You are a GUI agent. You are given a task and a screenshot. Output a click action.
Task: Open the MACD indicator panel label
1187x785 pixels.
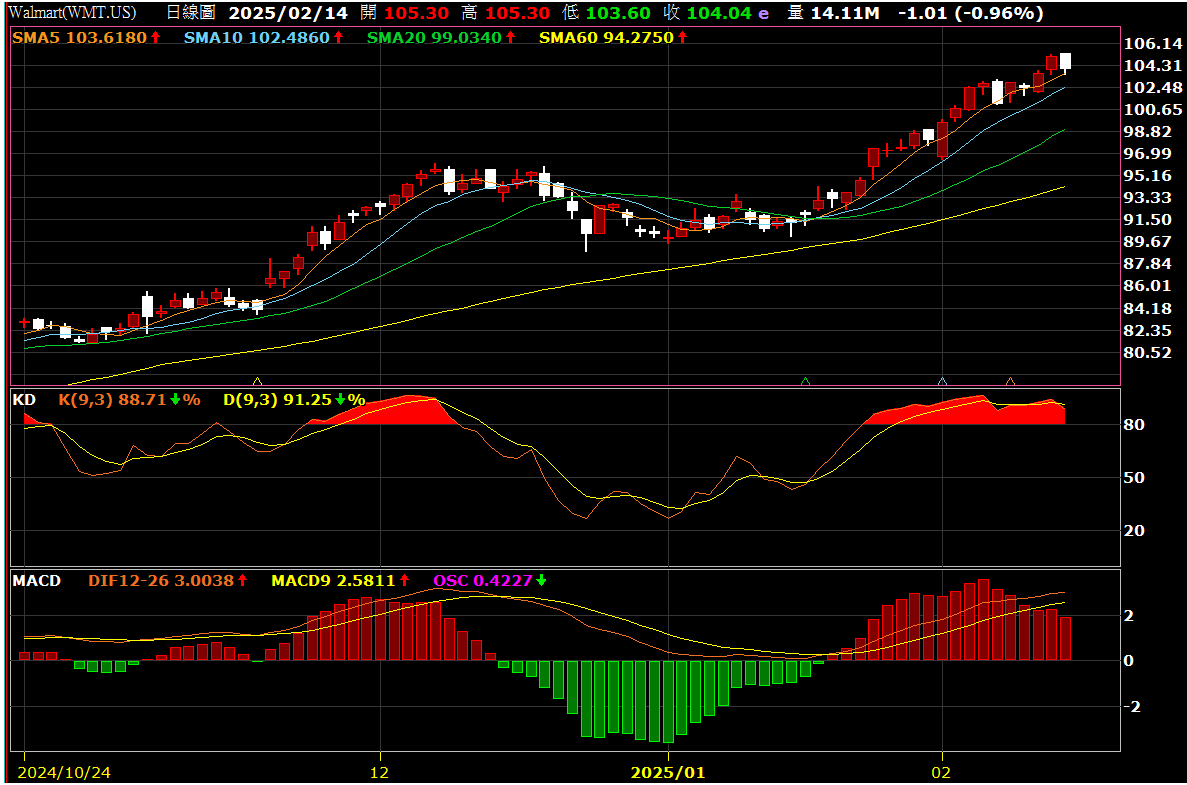36,580
